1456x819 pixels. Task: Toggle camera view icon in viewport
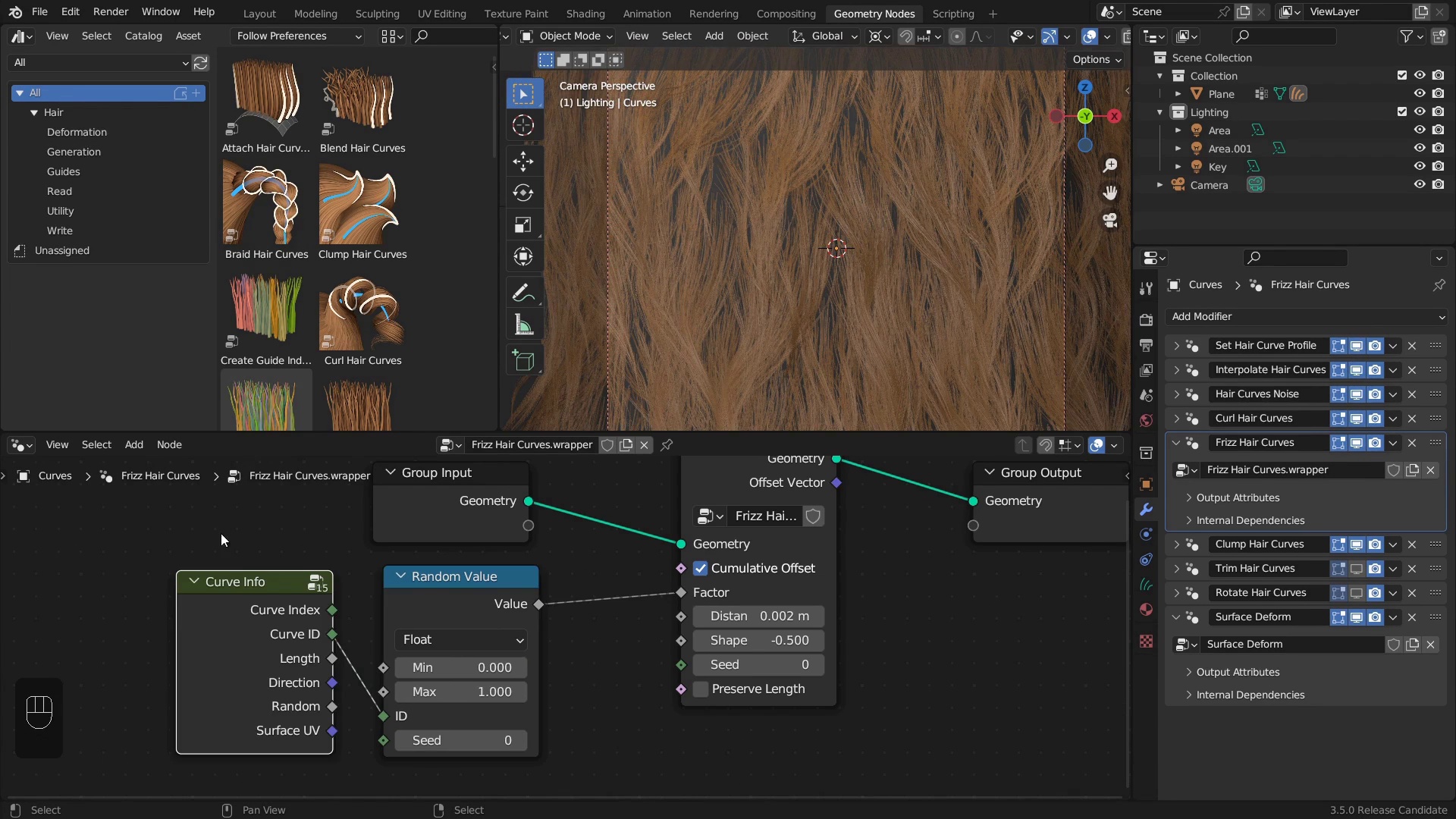[1110, 220]
